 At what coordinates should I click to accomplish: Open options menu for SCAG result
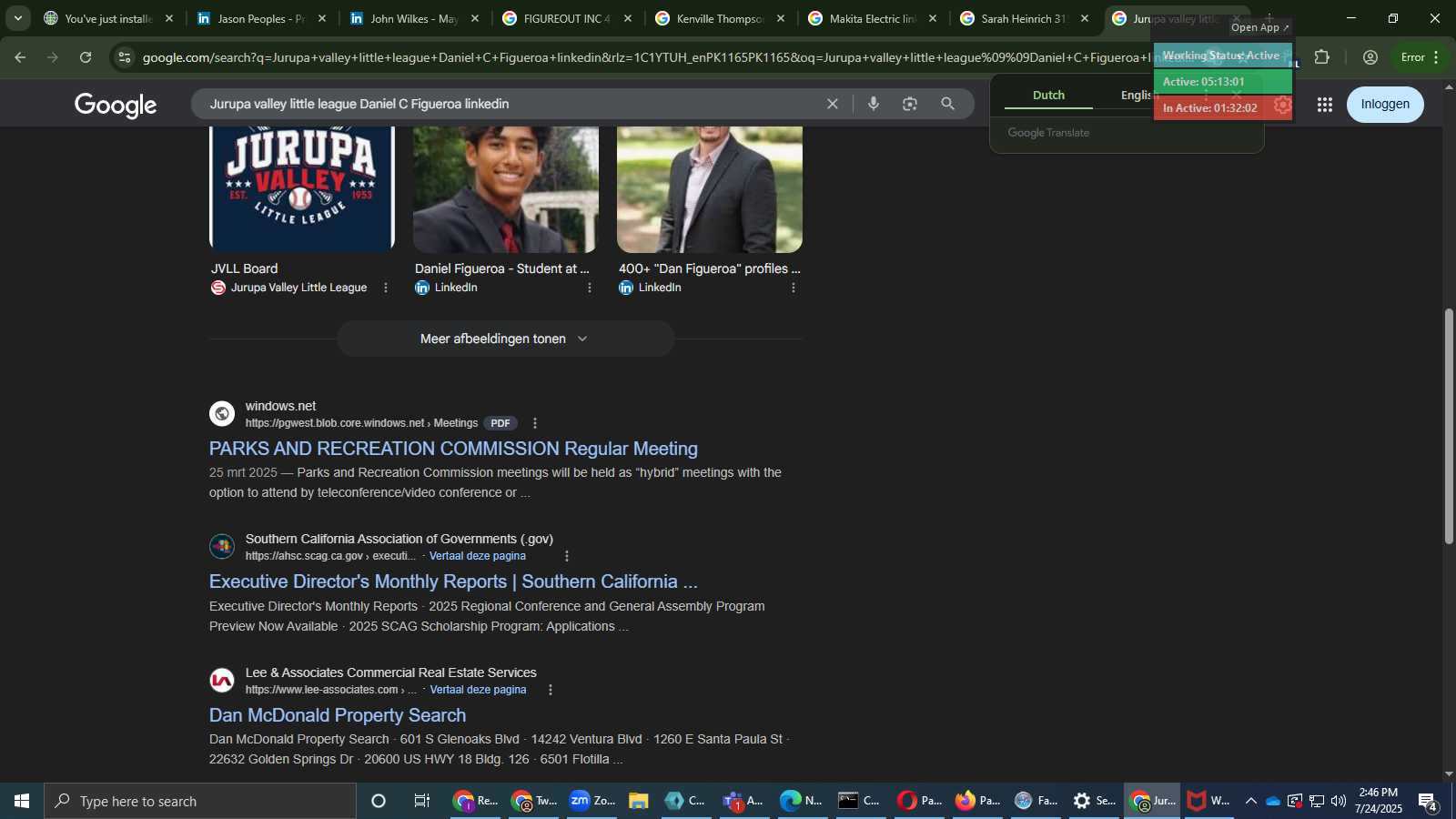tap(567, 556)
